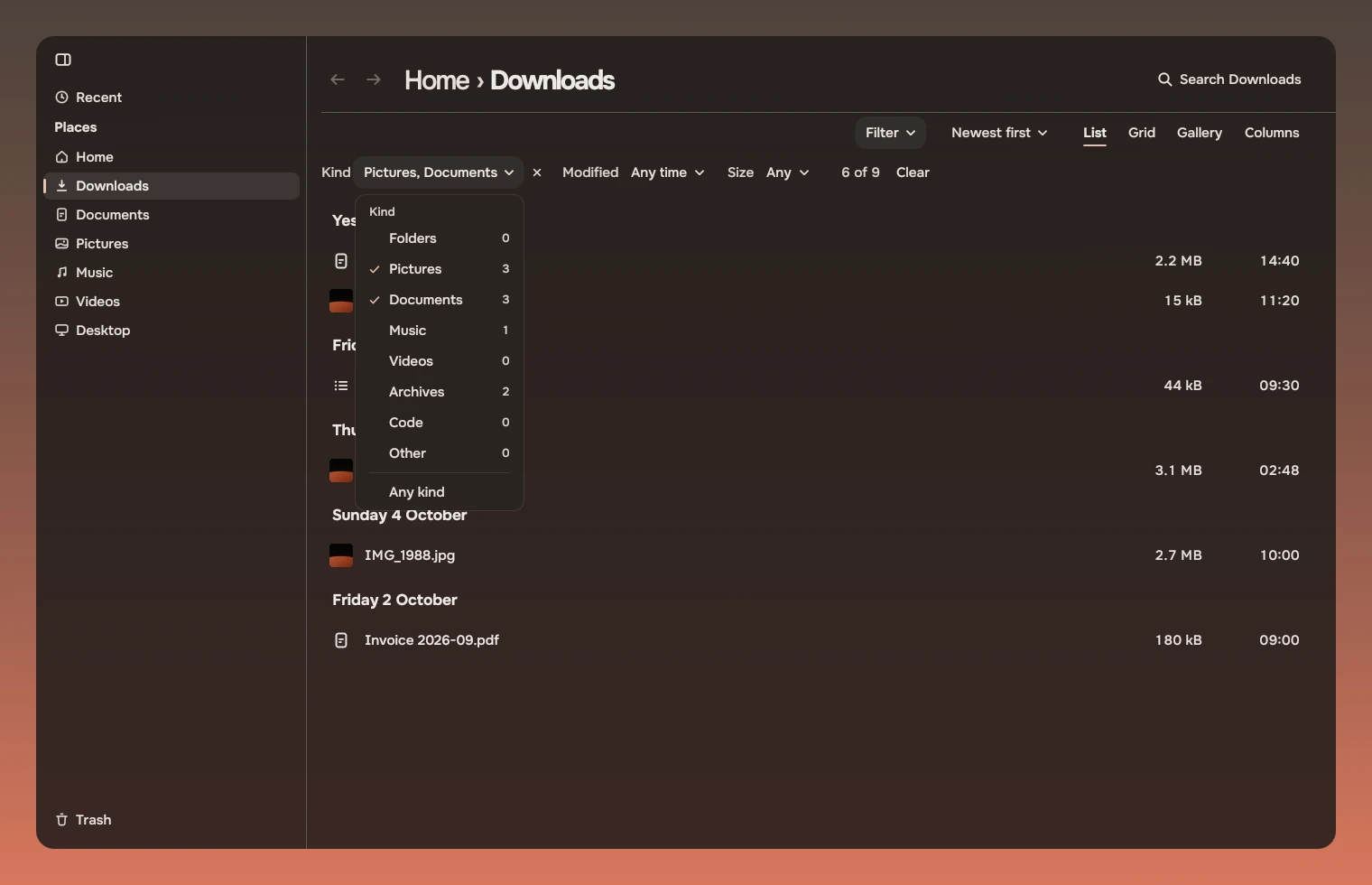Open the Pictures place in sidebar
This screenshot has width=1372, height=885.
[171, 244]
